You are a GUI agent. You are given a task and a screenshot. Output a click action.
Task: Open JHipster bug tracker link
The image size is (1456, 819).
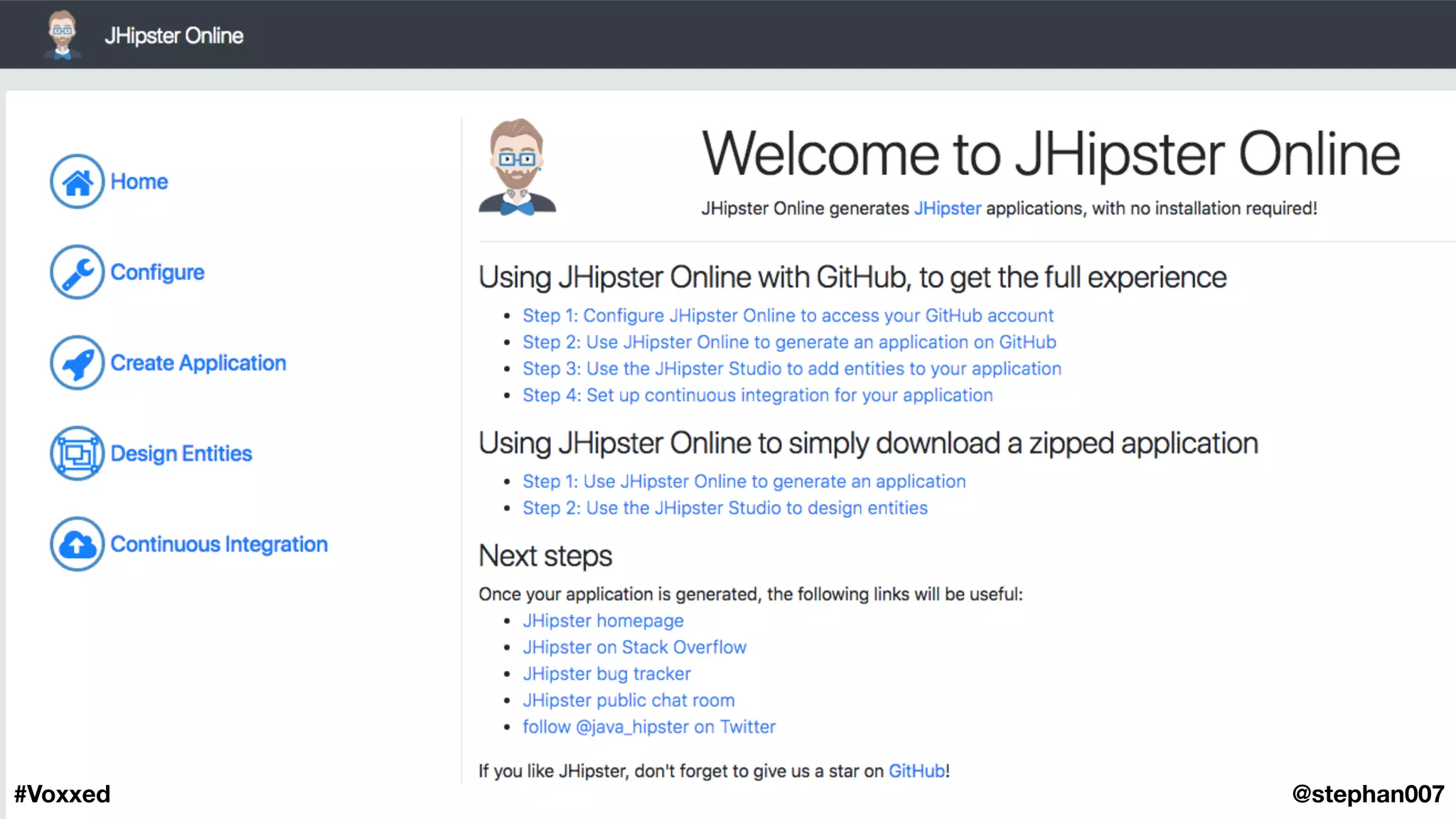pyautogui.click(x=606, y=674)
